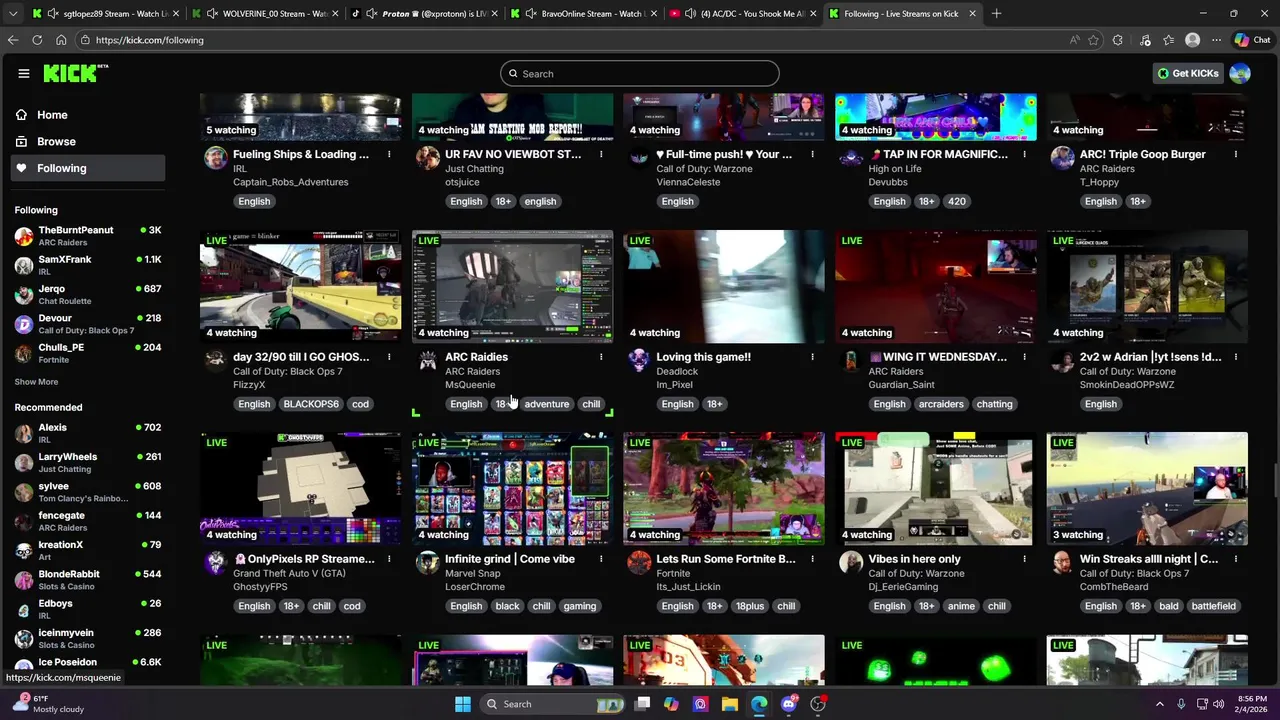Open options for day 32/90 stream
The width and height of the screenshot is (1280, 720).
pos(389,357)
